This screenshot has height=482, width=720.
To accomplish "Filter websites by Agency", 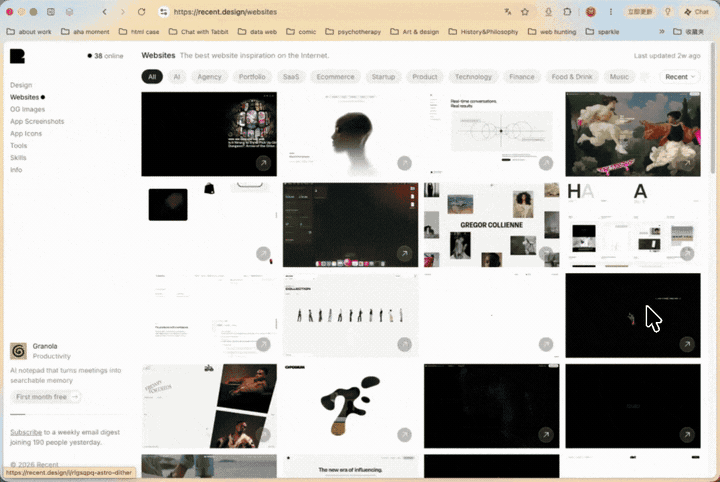I will pyautogui.click(x=209, y=77).
